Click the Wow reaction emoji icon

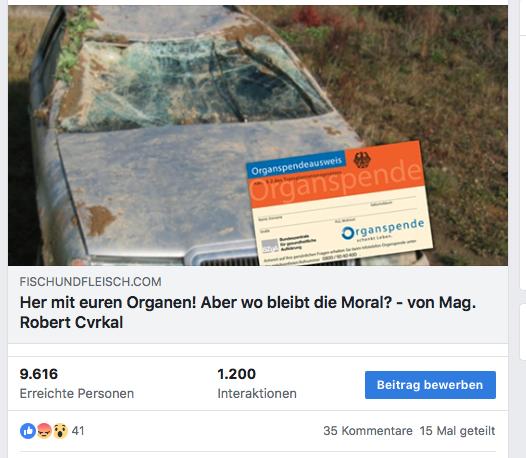(60, 431)
